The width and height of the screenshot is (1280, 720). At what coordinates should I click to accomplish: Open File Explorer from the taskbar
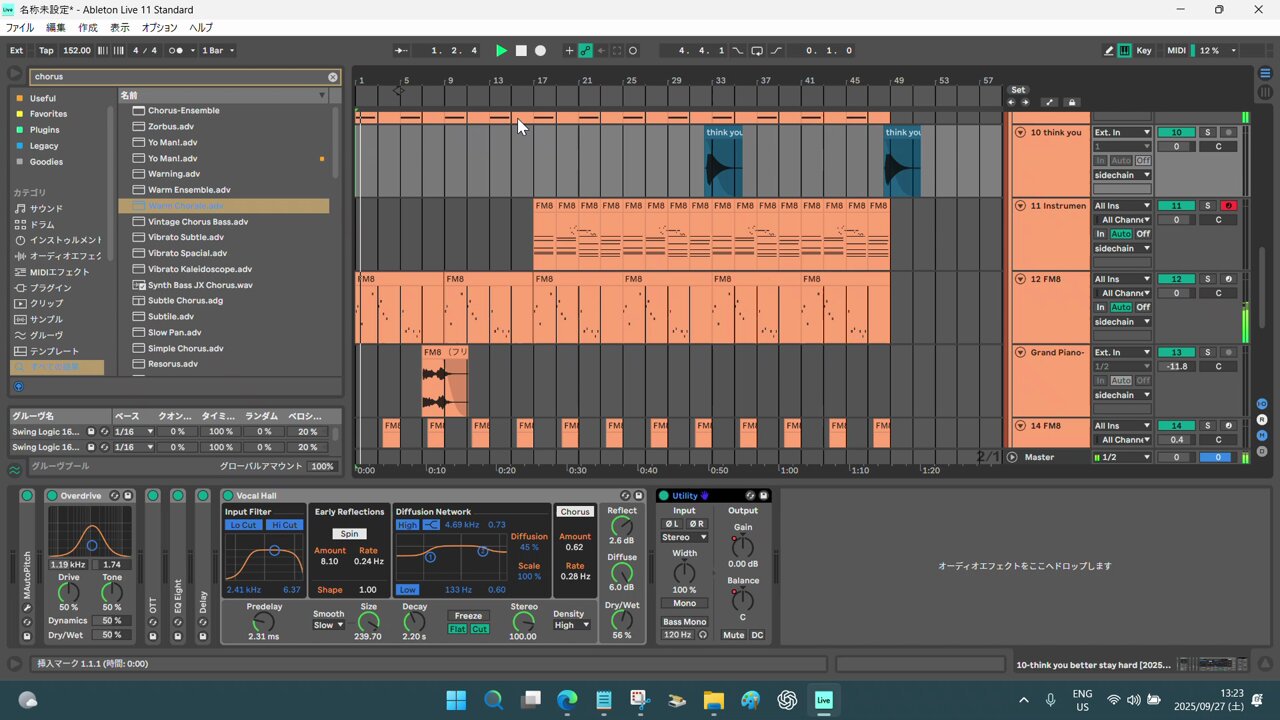[713, 700]
